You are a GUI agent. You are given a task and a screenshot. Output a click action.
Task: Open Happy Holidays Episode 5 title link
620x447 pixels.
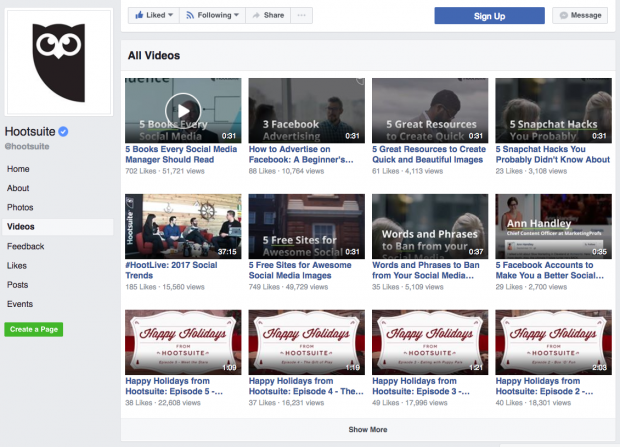(174, 386)
